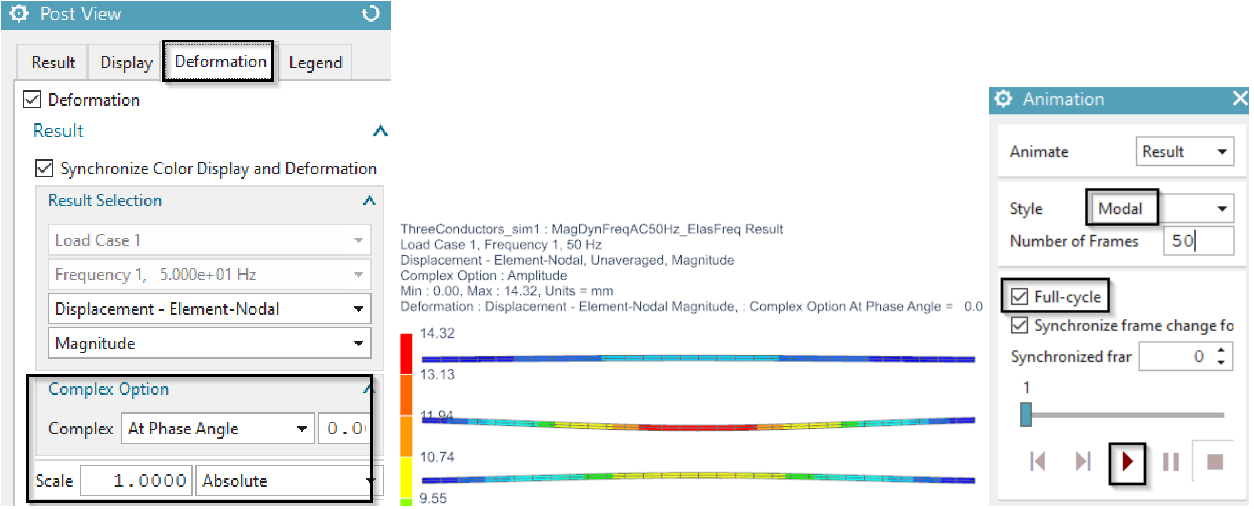1254x509 pixels.
Task: Close the Animation dialog
Action: pos(1240,99)
